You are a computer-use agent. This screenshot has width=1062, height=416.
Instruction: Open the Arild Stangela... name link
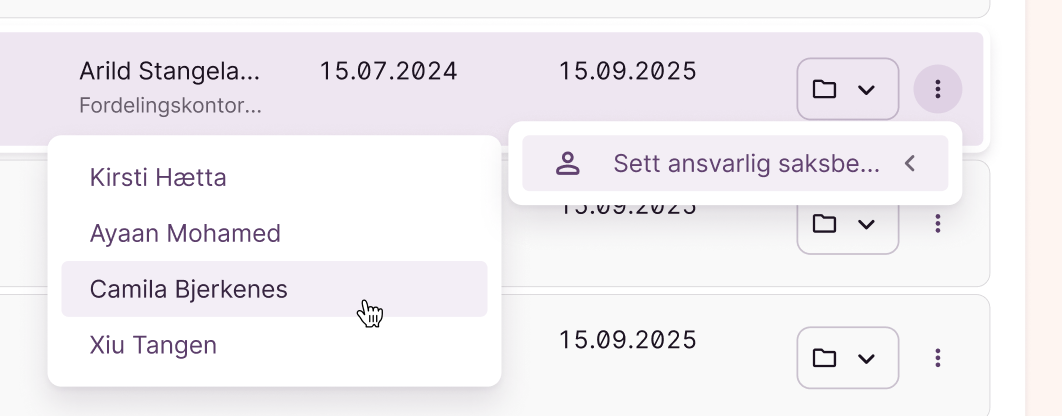[x=169, y=72]
